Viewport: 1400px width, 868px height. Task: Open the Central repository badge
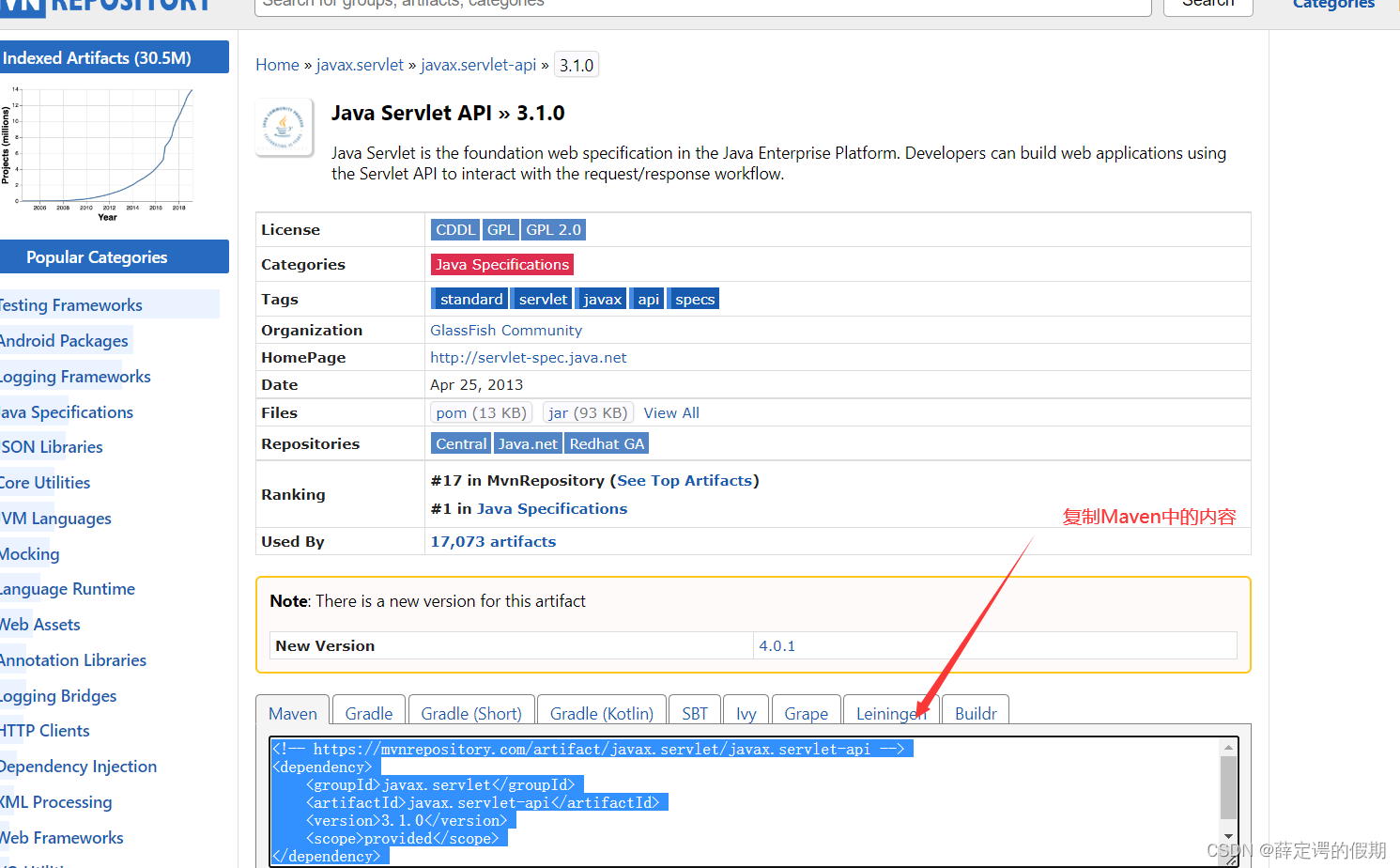(461, 444)
